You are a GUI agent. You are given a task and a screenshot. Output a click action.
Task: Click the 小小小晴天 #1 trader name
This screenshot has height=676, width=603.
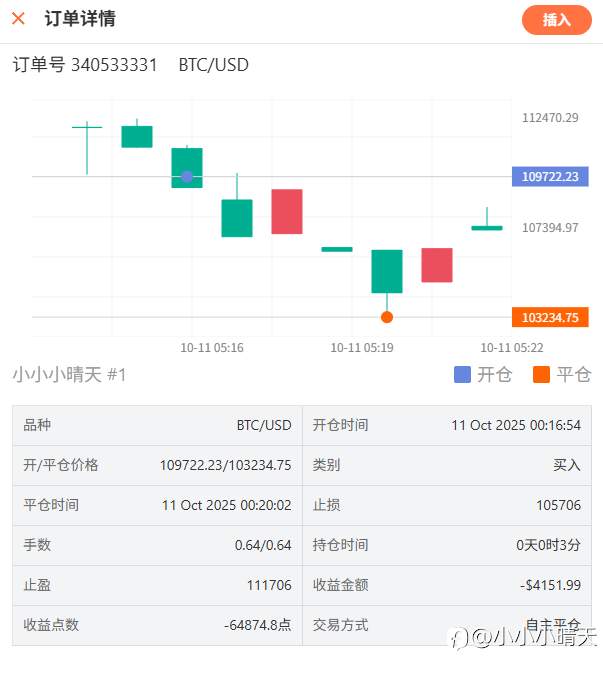70,375
